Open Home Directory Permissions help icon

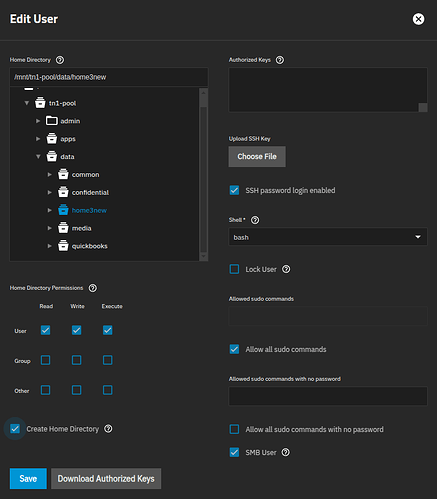(x=93, y=288)
